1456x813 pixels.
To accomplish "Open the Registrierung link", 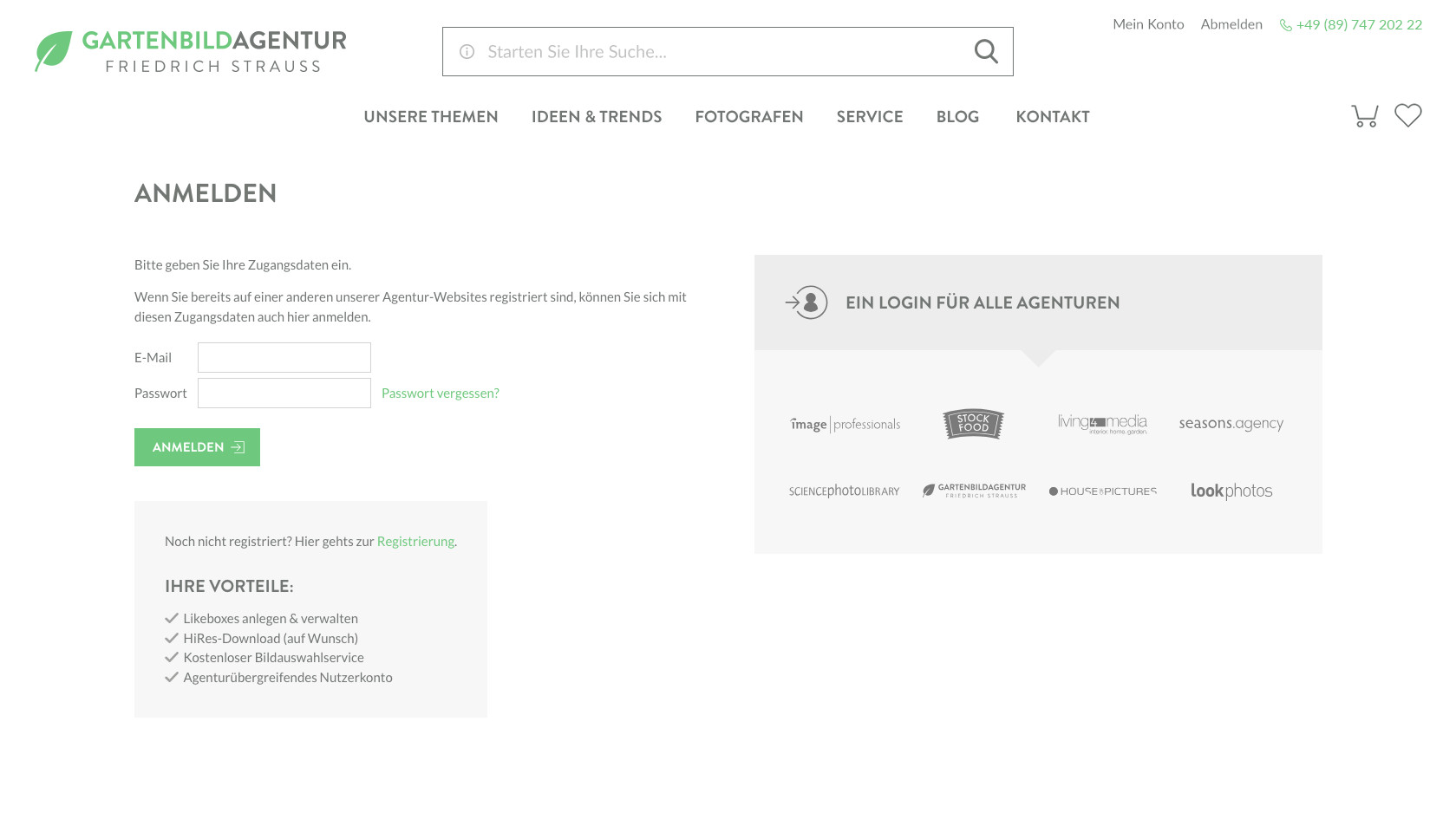I will click(x=415, y=542).
